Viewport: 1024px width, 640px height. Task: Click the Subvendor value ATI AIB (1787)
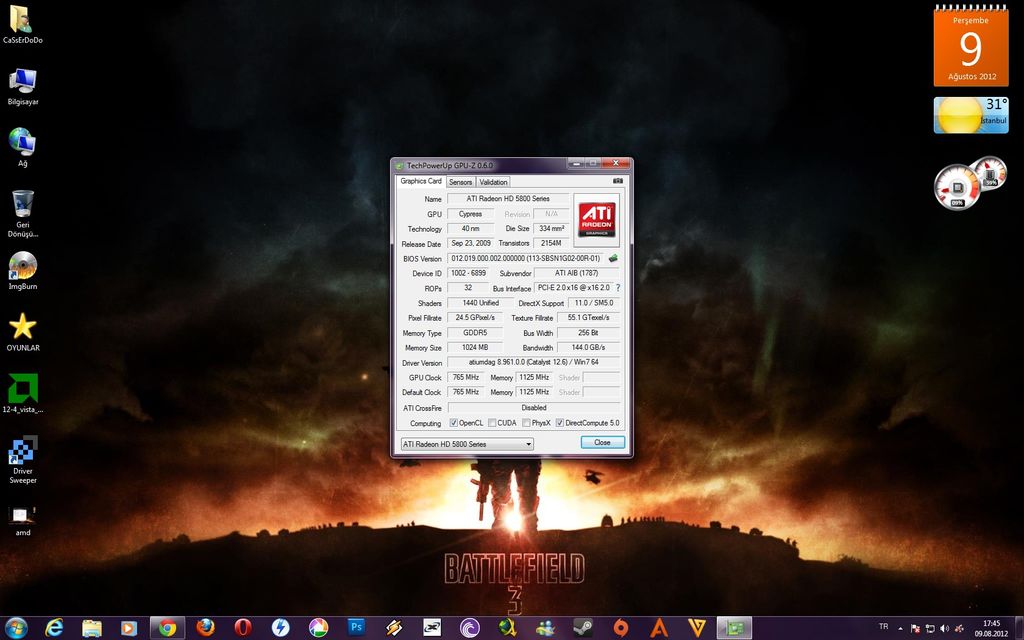[x=577, y=273]
